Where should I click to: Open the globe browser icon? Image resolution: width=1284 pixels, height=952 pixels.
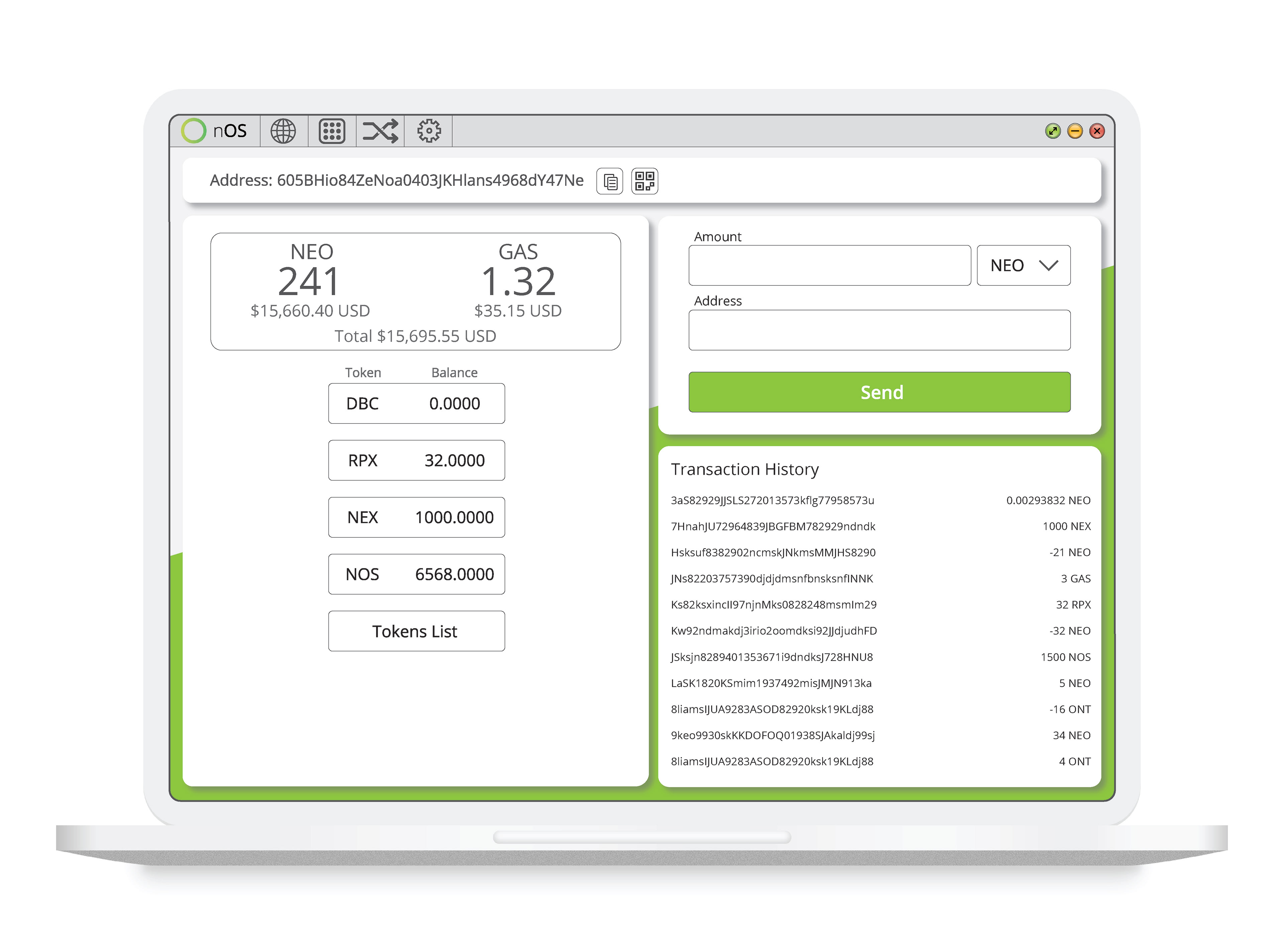click(x=283, y=131)
